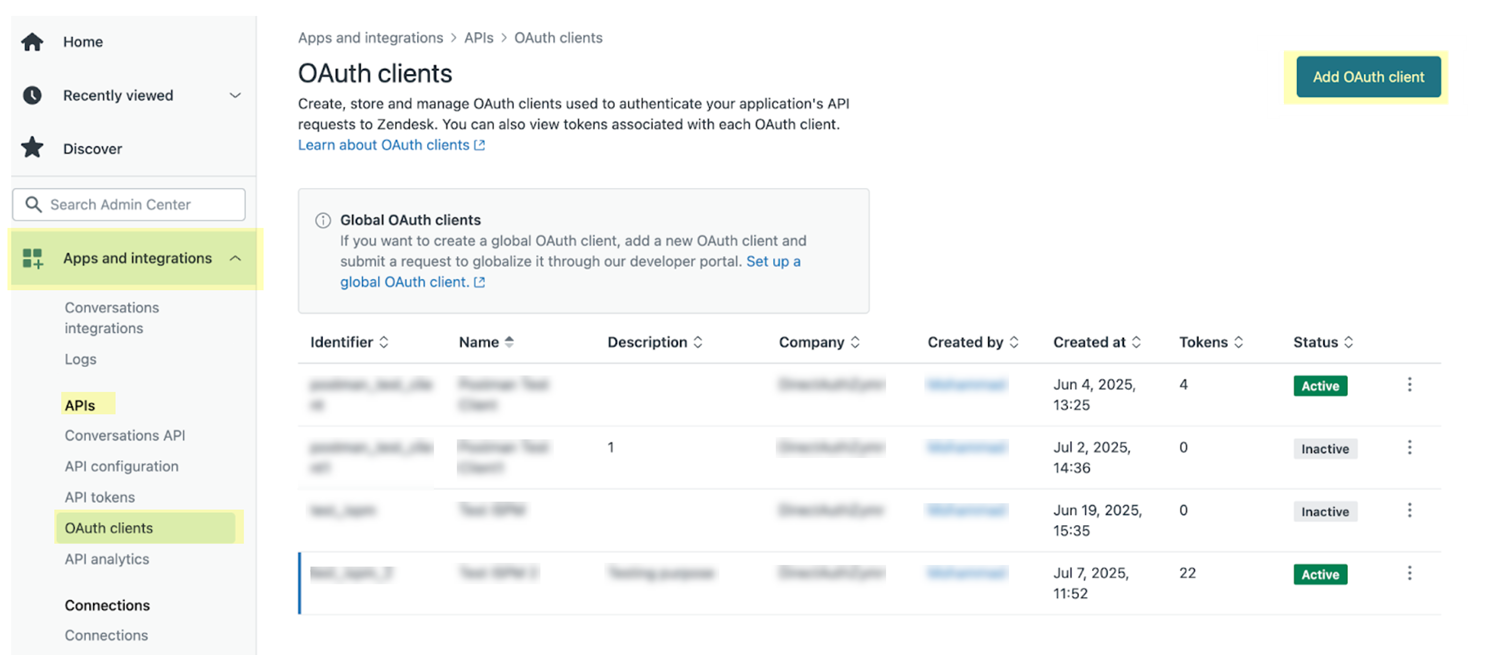Viewport: 1500px width, 655px height.
Task: Sort table by Tokens column
Action: pos(1211,342)
